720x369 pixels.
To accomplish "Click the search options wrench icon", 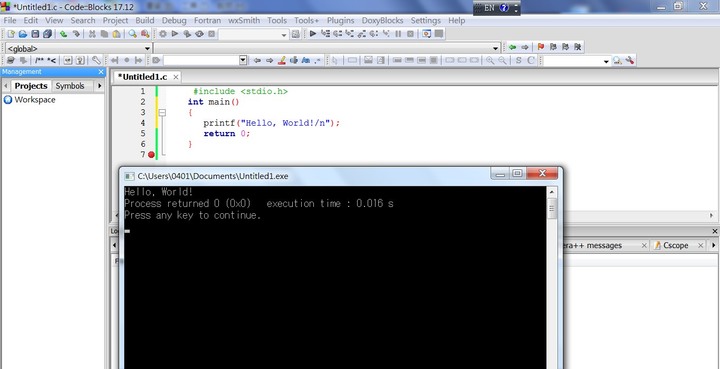I will click(x=630, y=61).
